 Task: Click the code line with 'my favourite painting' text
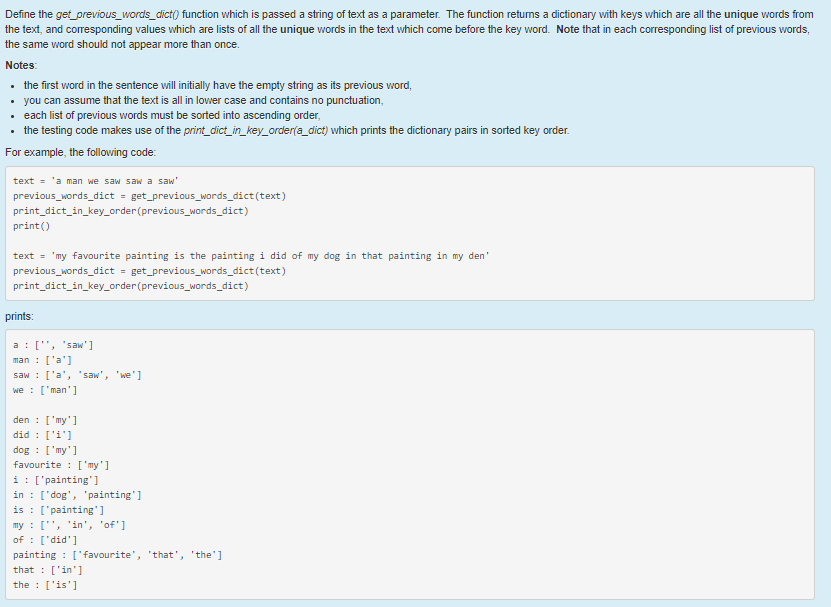(x=251, y=256)
